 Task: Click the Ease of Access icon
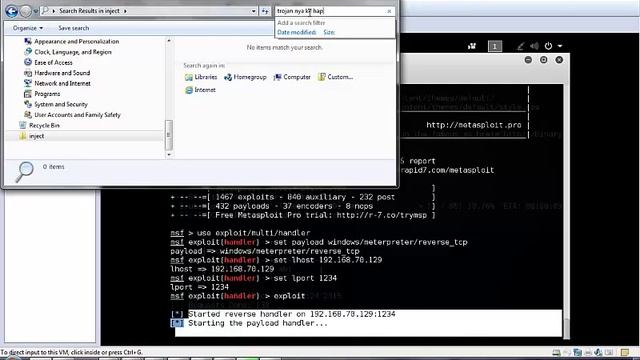[x=28, y=62]
